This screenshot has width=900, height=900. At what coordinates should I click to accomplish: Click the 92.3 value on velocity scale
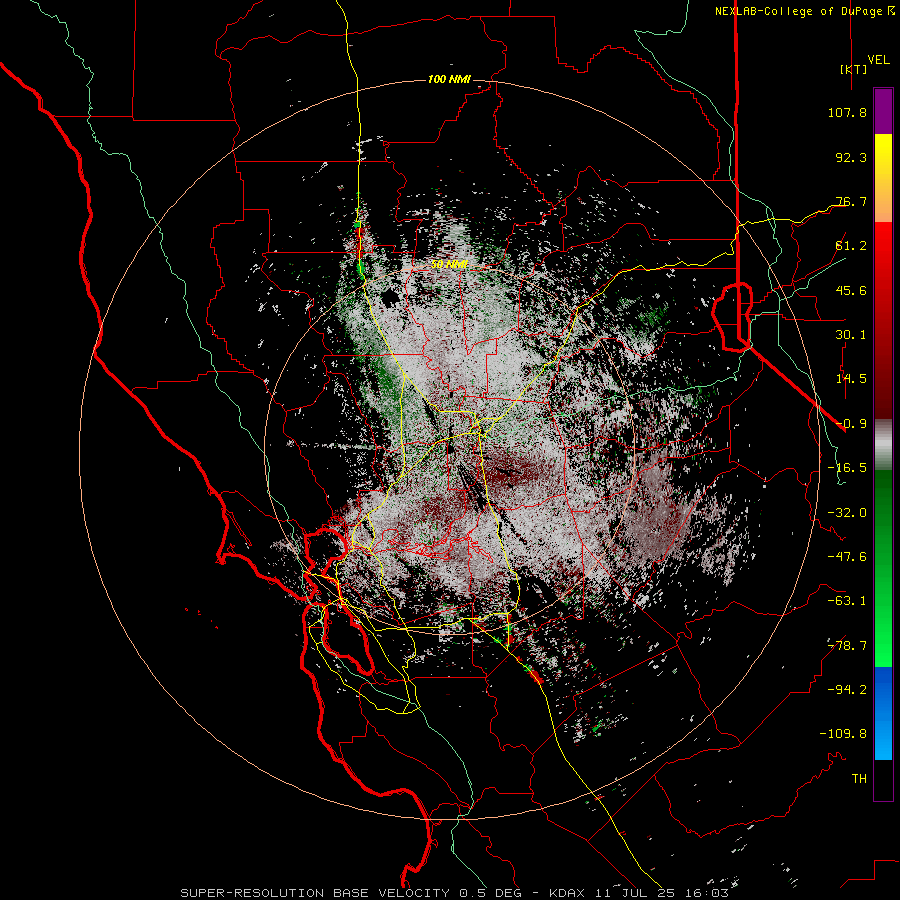click(851, 157)
